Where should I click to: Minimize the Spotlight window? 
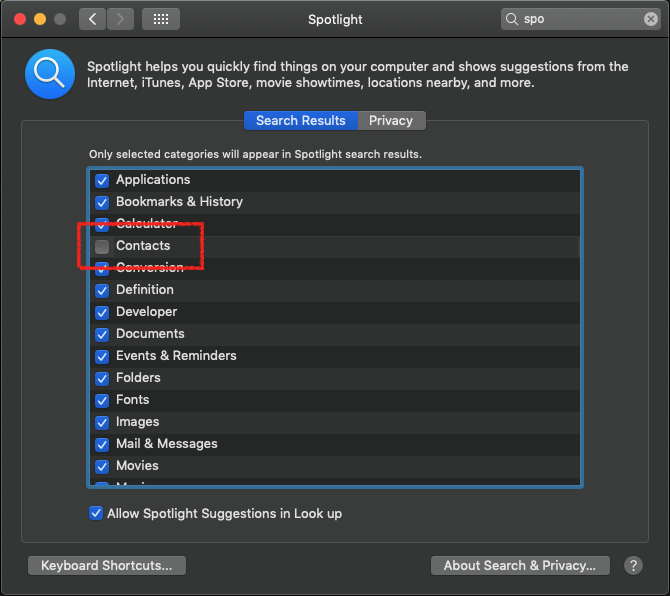click(40, 19)
